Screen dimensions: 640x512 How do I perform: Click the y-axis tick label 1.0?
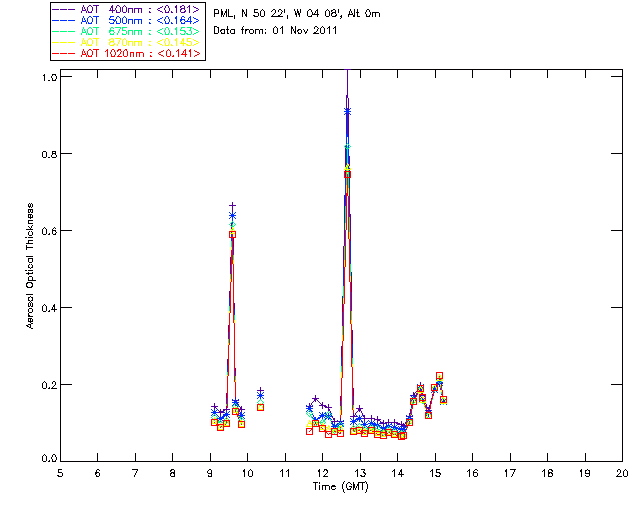[x=48, y=77]
